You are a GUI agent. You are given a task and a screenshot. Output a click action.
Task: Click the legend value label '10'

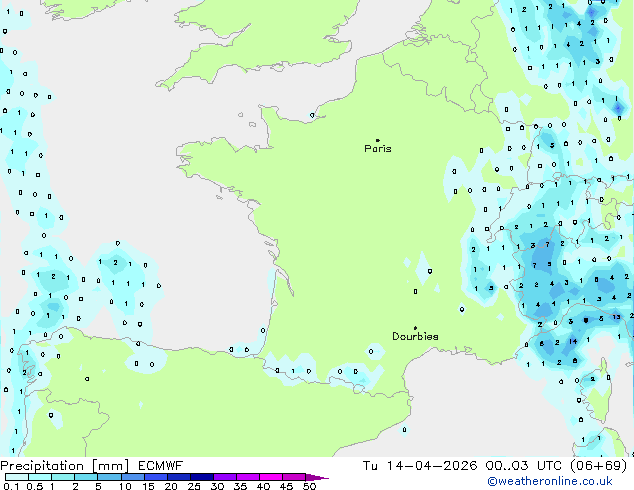[x=125, y=486]
